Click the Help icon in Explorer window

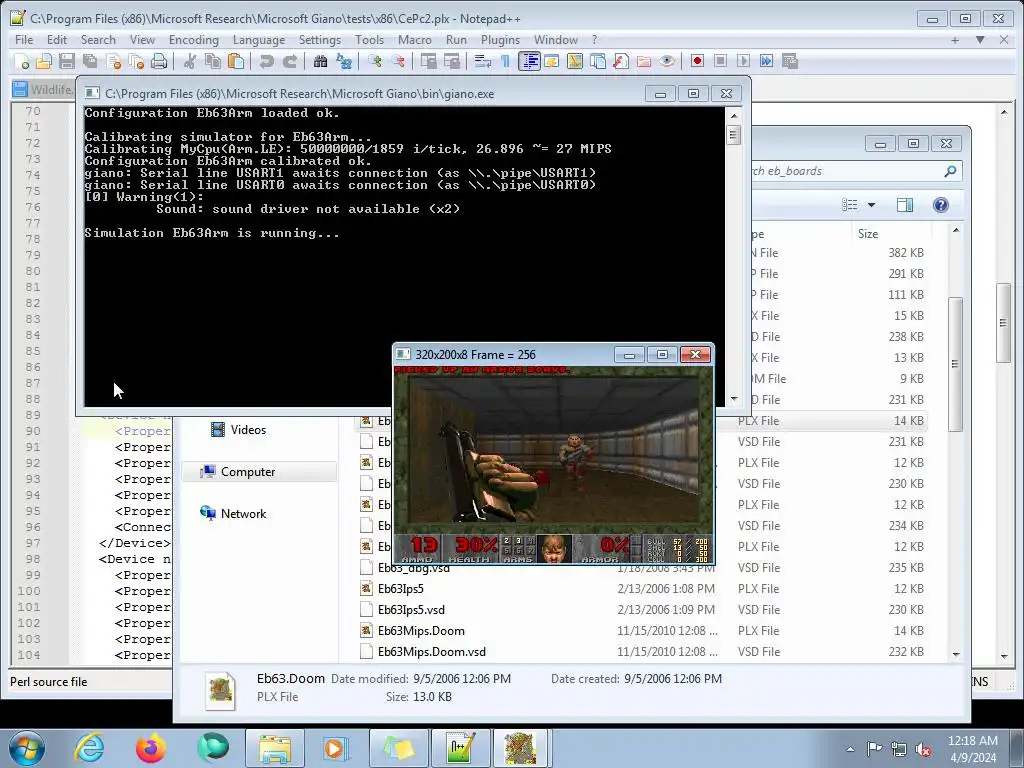[x=940, y=205]
